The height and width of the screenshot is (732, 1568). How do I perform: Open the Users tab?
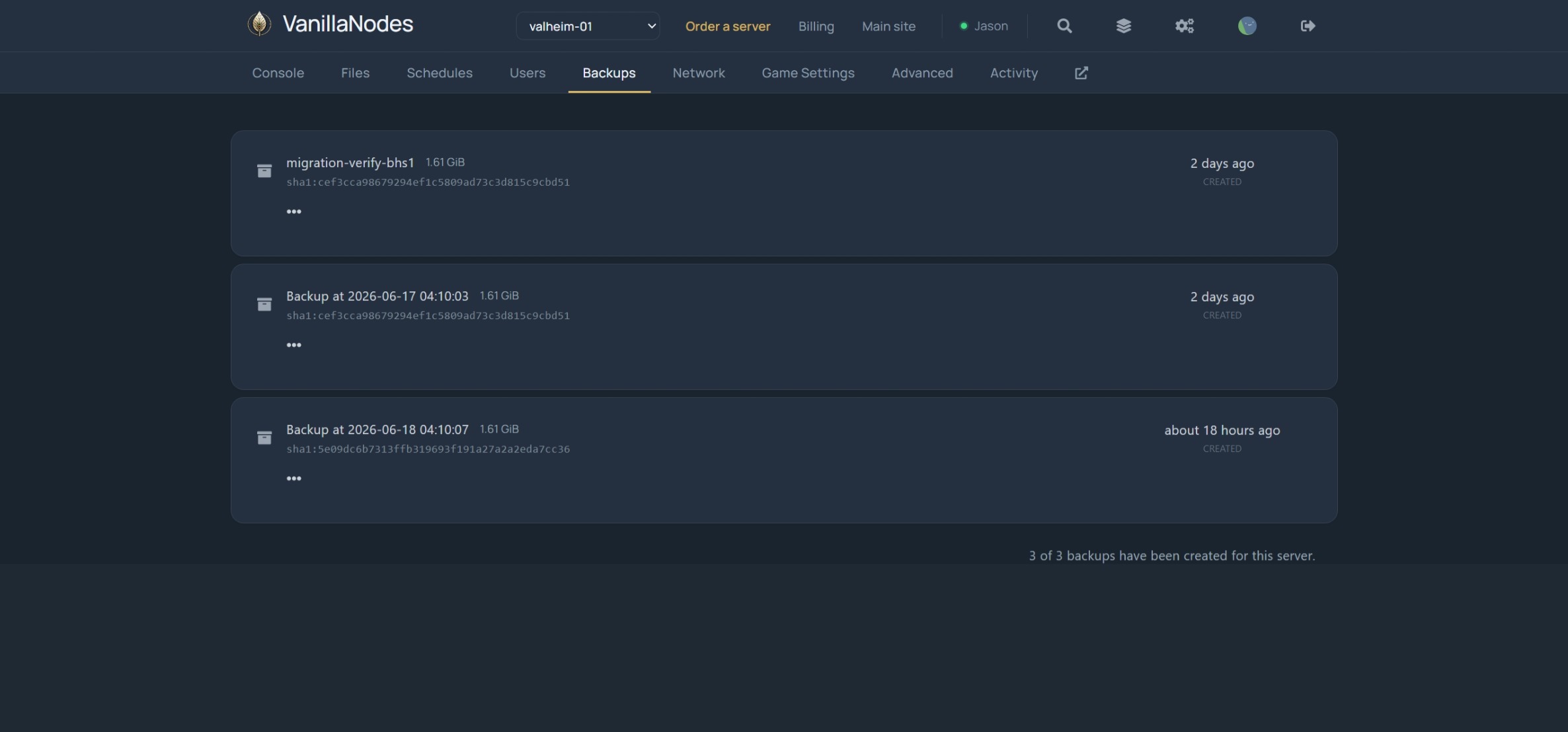click(528, 73)
